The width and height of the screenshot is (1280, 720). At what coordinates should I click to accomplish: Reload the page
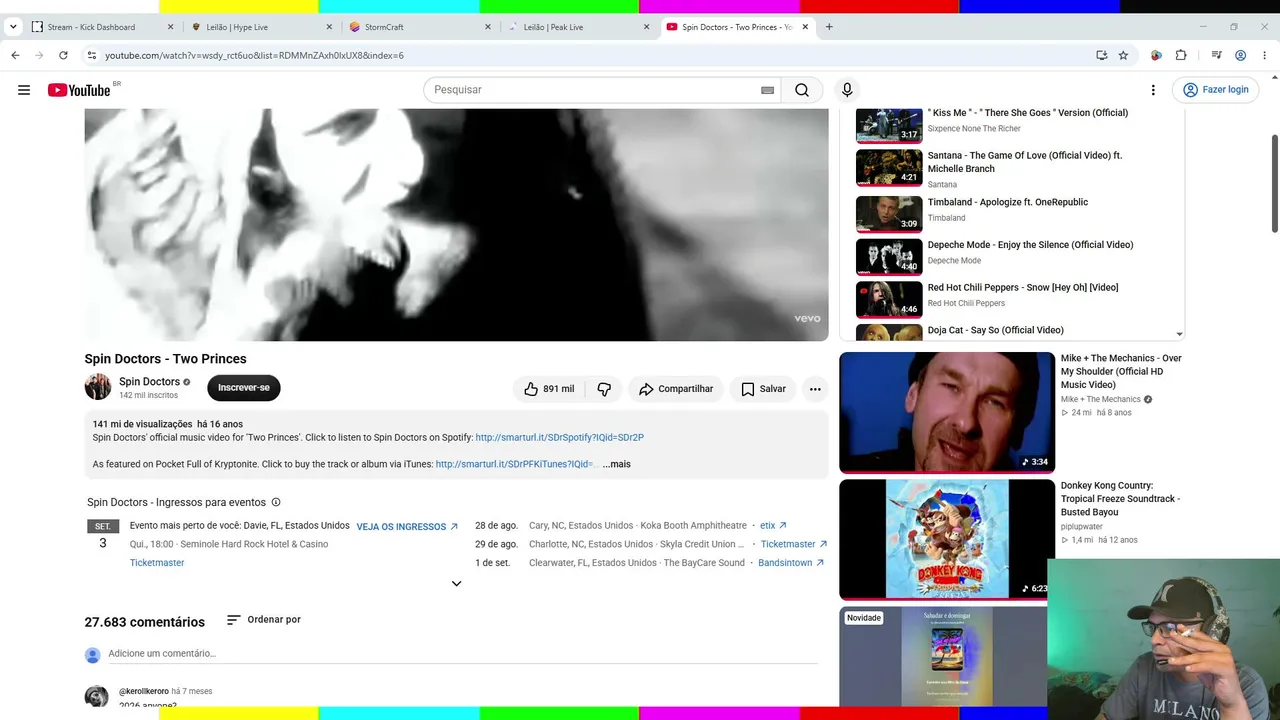[63, 55]
